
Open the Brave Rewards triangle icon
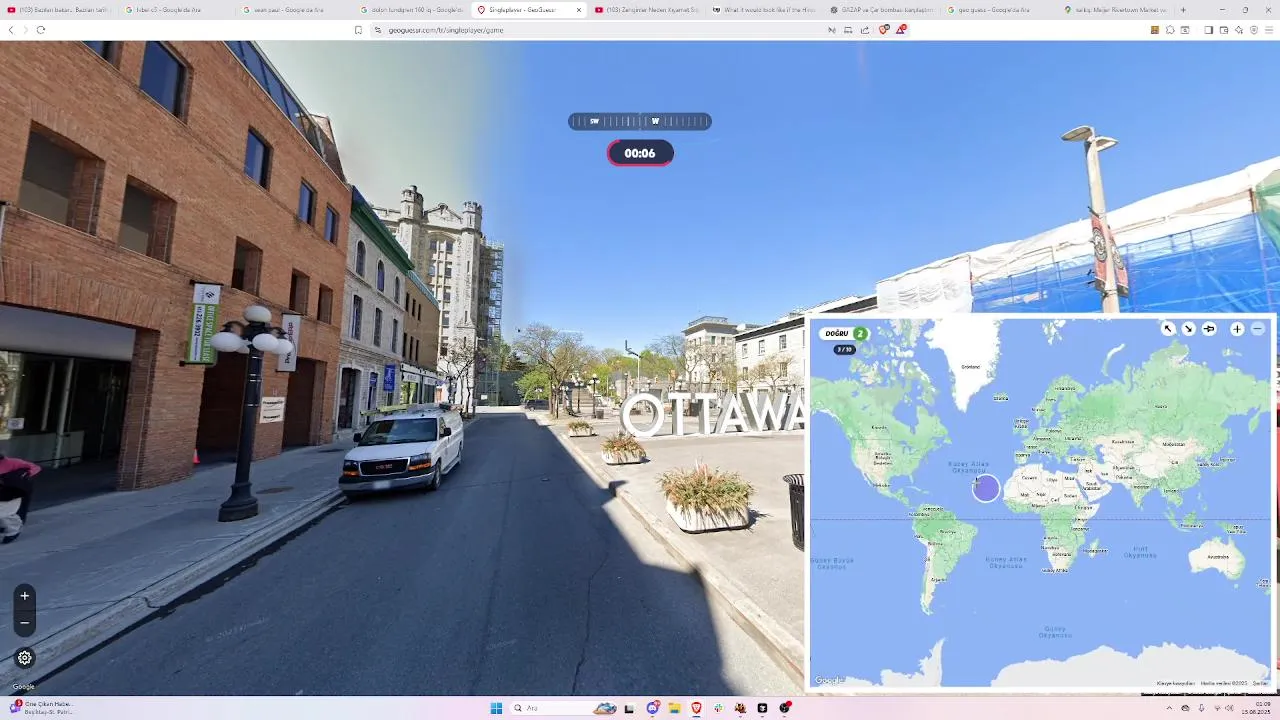pos(901,30)
